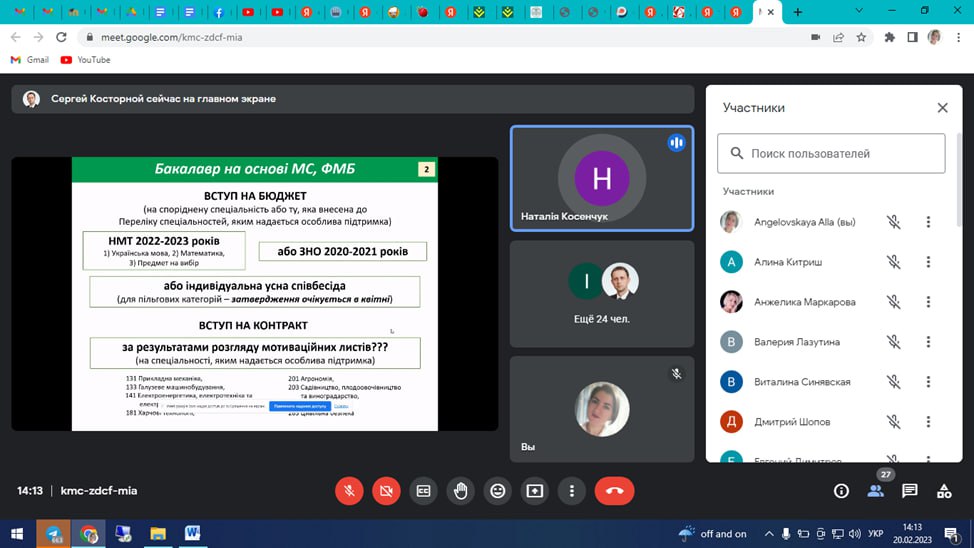The height and width of the screenshot is (548, 974).
Task: Toggle the participants panel icon
Action: [x=875, y=491]
